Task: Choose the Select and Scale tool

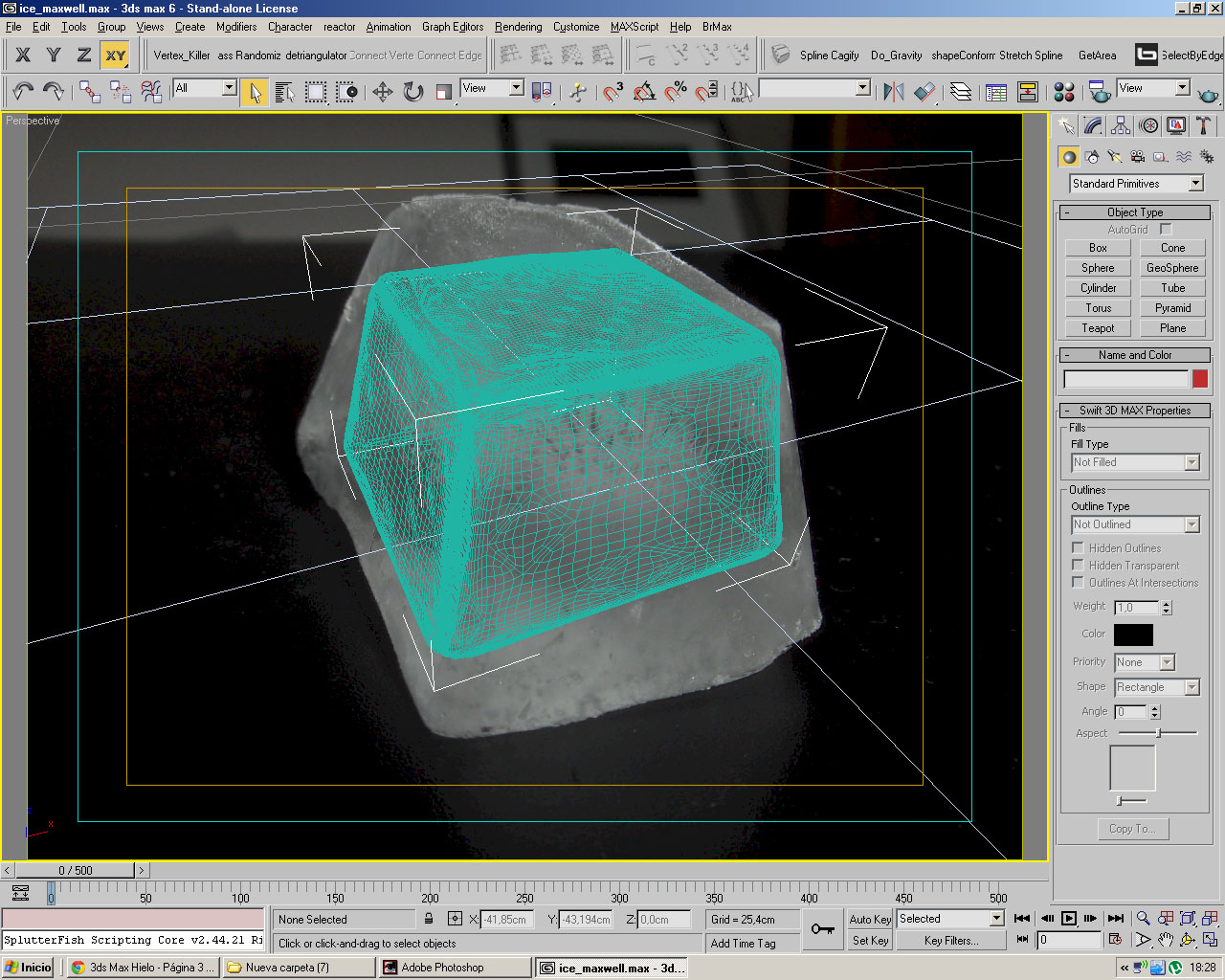Action: coord(444,92)
